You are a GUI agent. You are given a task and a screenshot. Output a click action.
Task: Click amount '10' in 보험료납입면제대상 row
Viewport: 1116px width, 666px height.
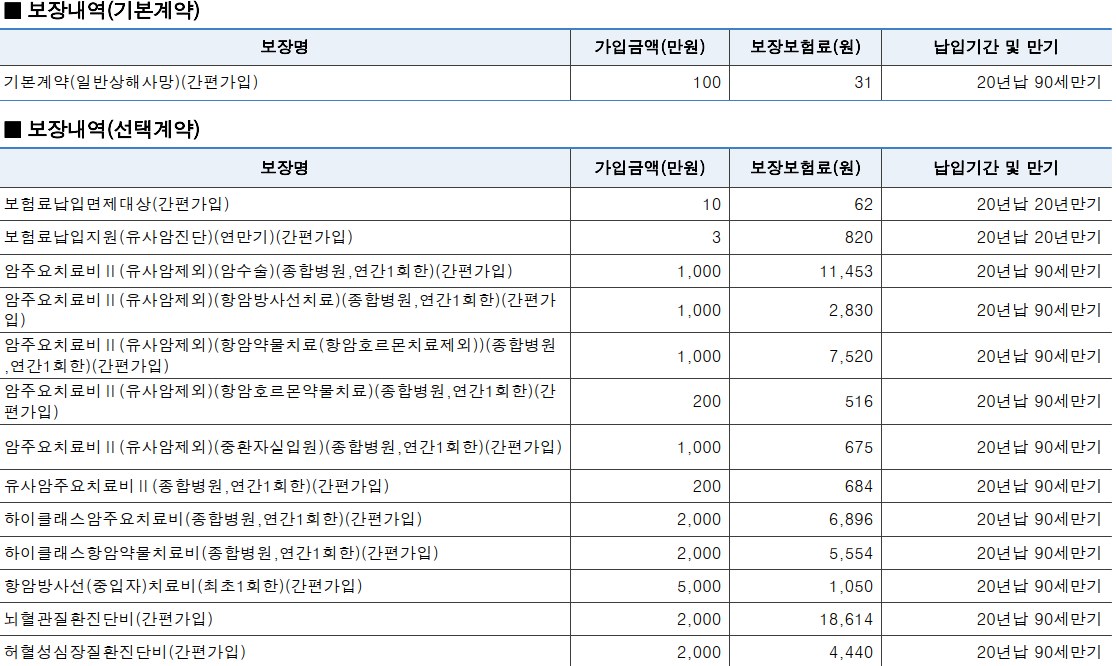pyautogui.click(x=712, y=205)
